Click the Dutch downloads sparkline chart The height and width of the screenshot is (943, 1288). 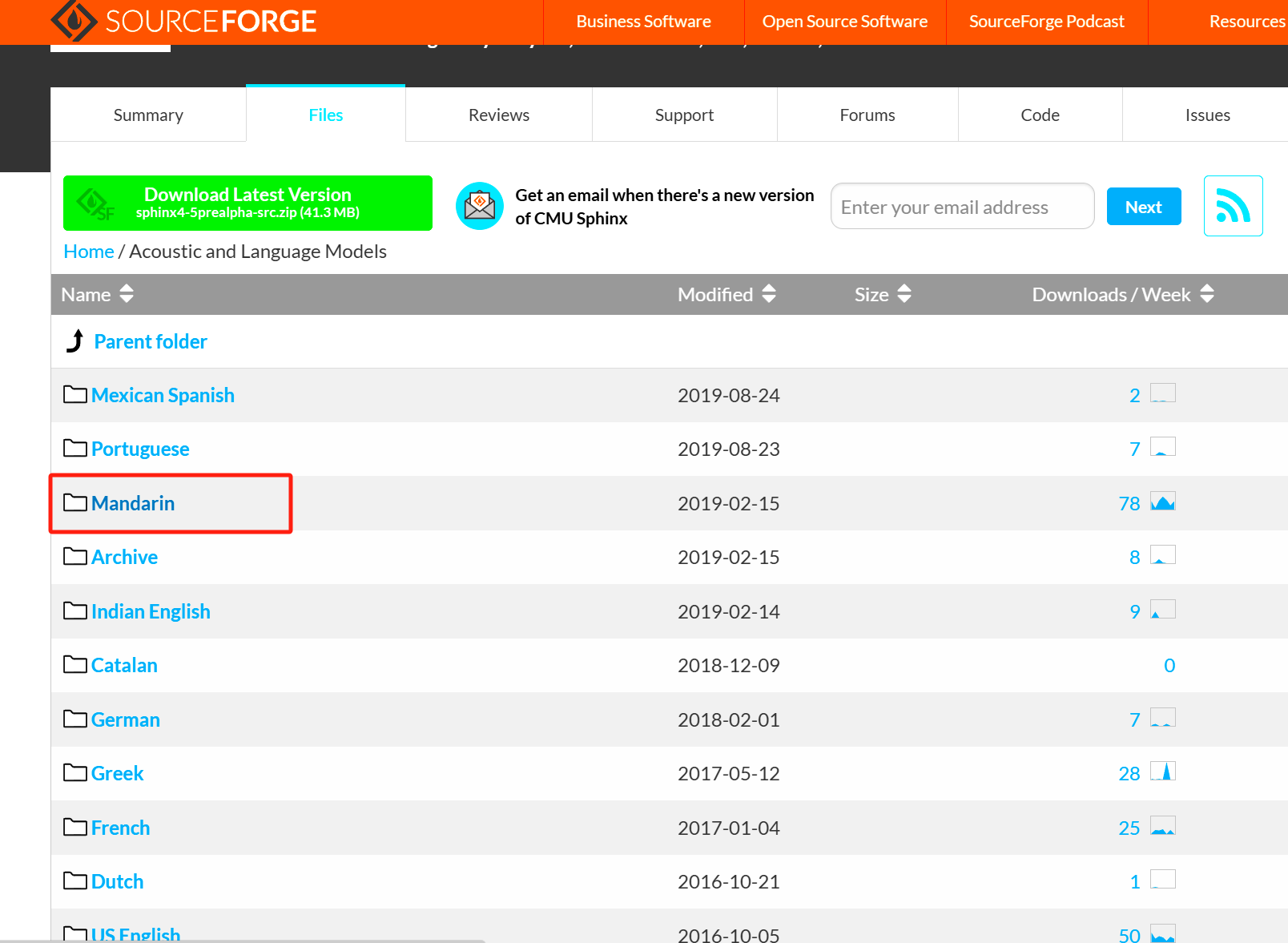coord(1163,880)
